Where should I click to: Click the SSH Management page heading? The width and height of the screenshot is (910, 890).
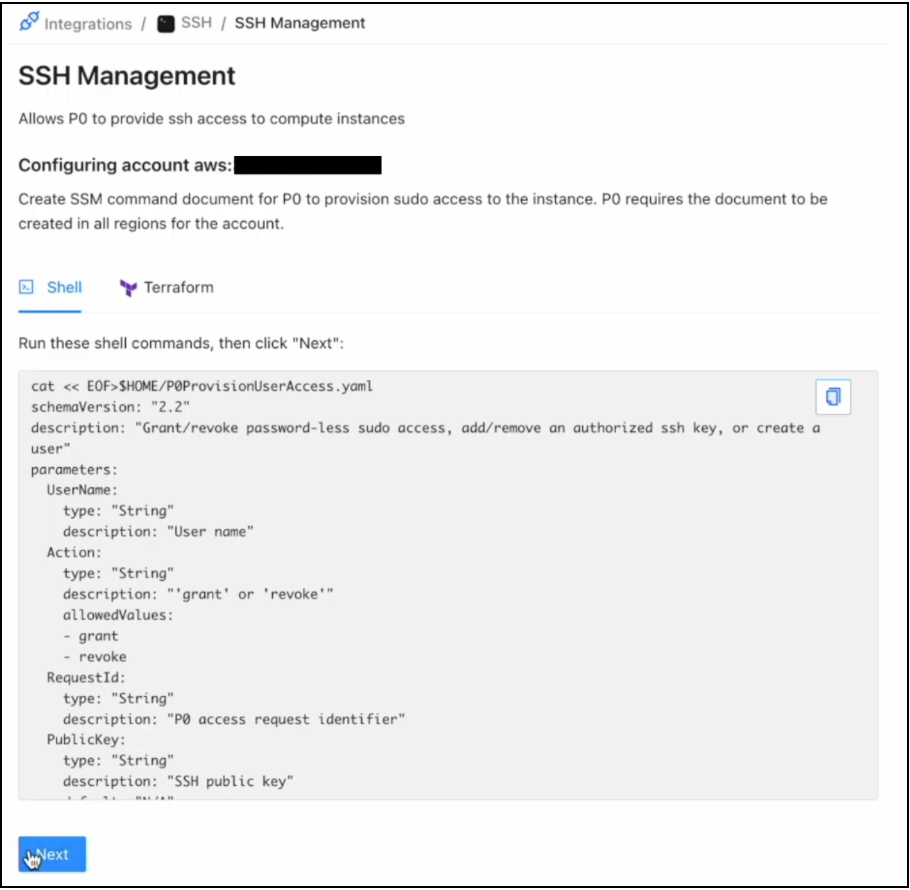pos(127,76)
